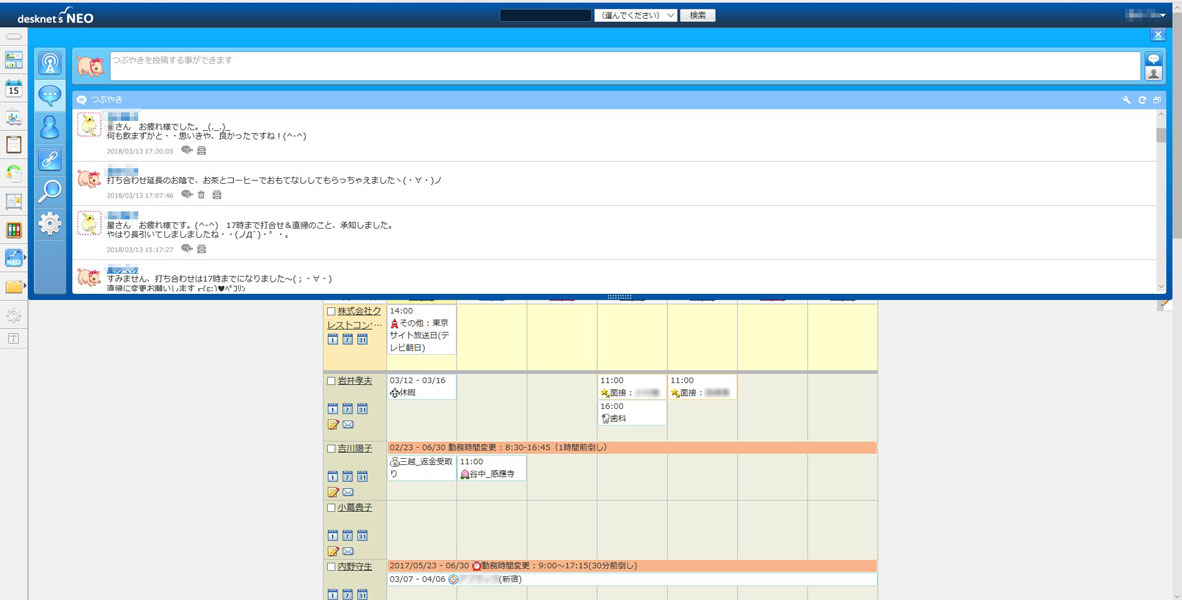Open the user profile sidebar icon
The width and height of the screenshot is (1182, 600).
49,127
